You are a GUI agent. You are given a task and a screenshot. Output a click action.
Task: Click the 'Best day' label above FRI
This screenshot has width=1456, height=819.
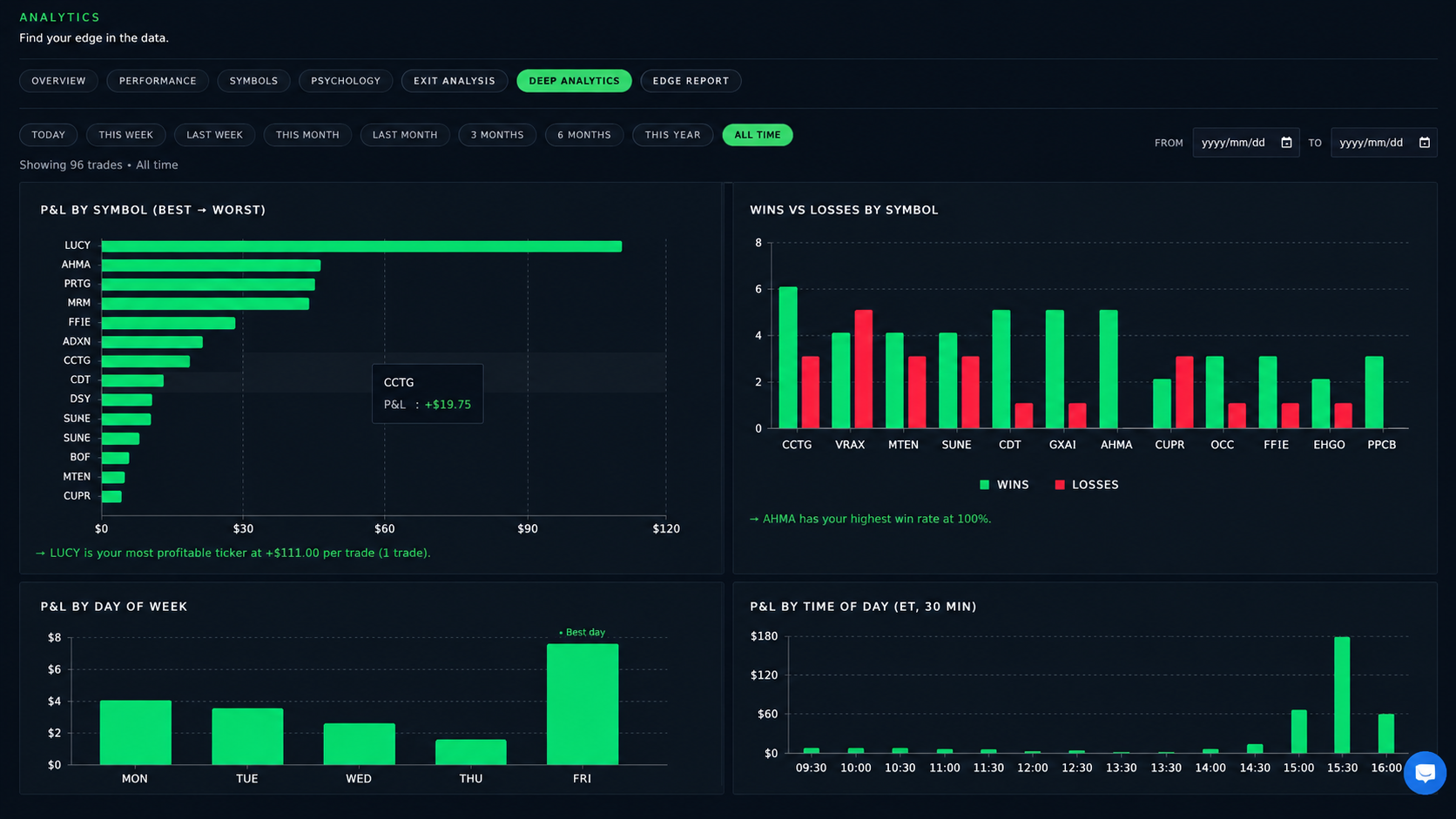[x=582, y=633]
